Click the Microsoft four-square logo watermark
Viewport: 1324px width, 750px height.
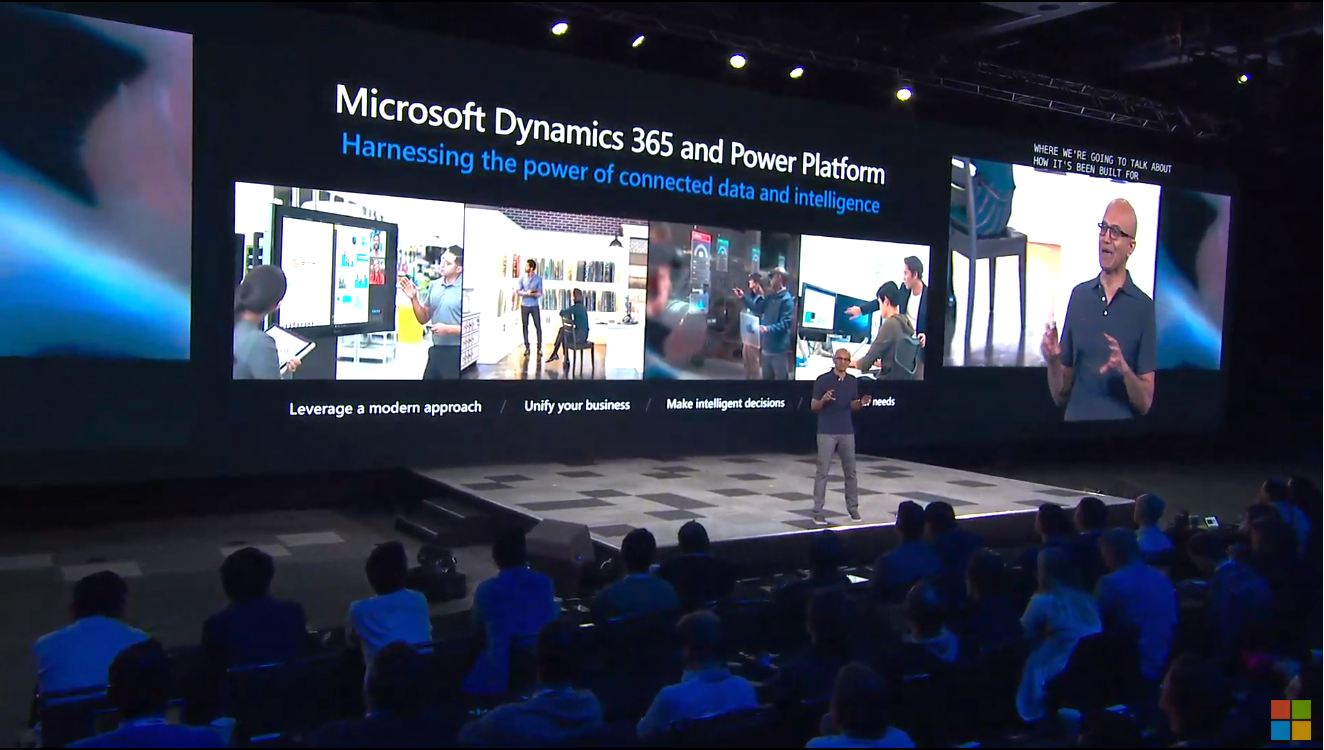coord(1290,720)
